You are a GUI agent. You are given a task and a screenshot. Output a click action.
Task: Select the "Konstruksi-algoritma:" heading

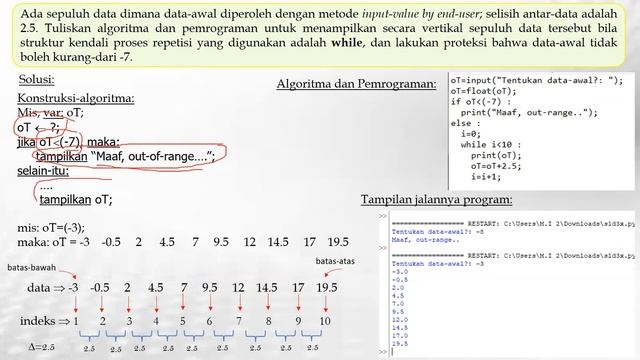point(76,98)
